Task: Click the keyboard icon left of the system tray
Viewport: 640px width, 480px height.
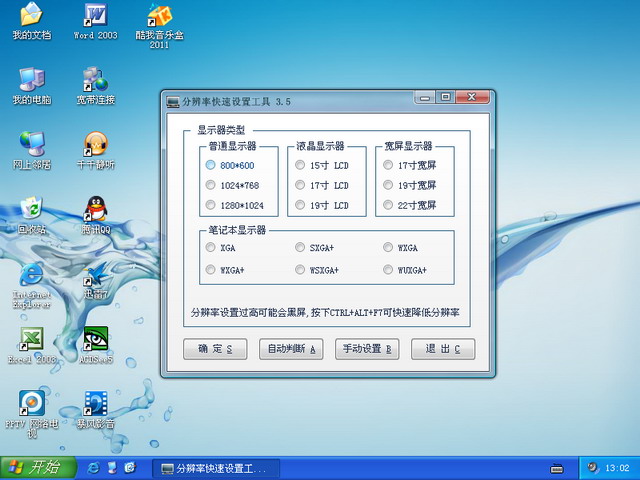Action: [557, 468]
